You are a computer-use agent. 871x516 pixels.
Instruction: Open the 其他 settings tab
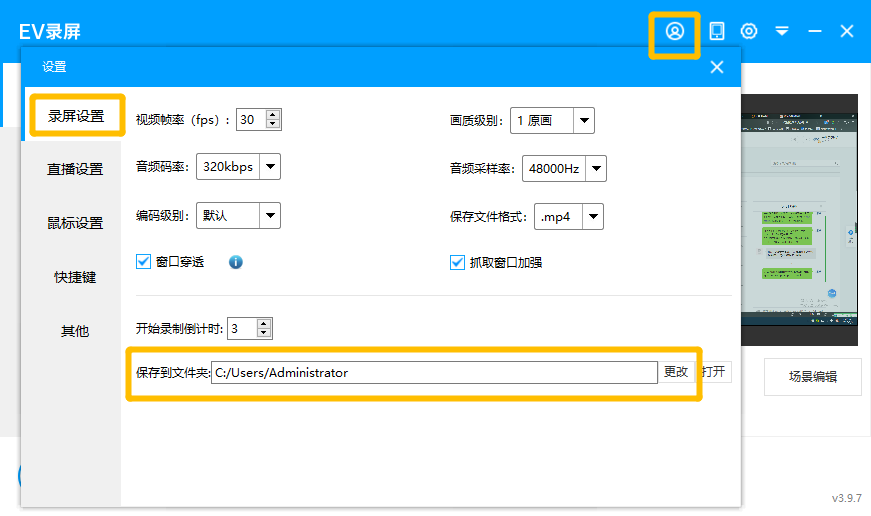coord(75,331)
